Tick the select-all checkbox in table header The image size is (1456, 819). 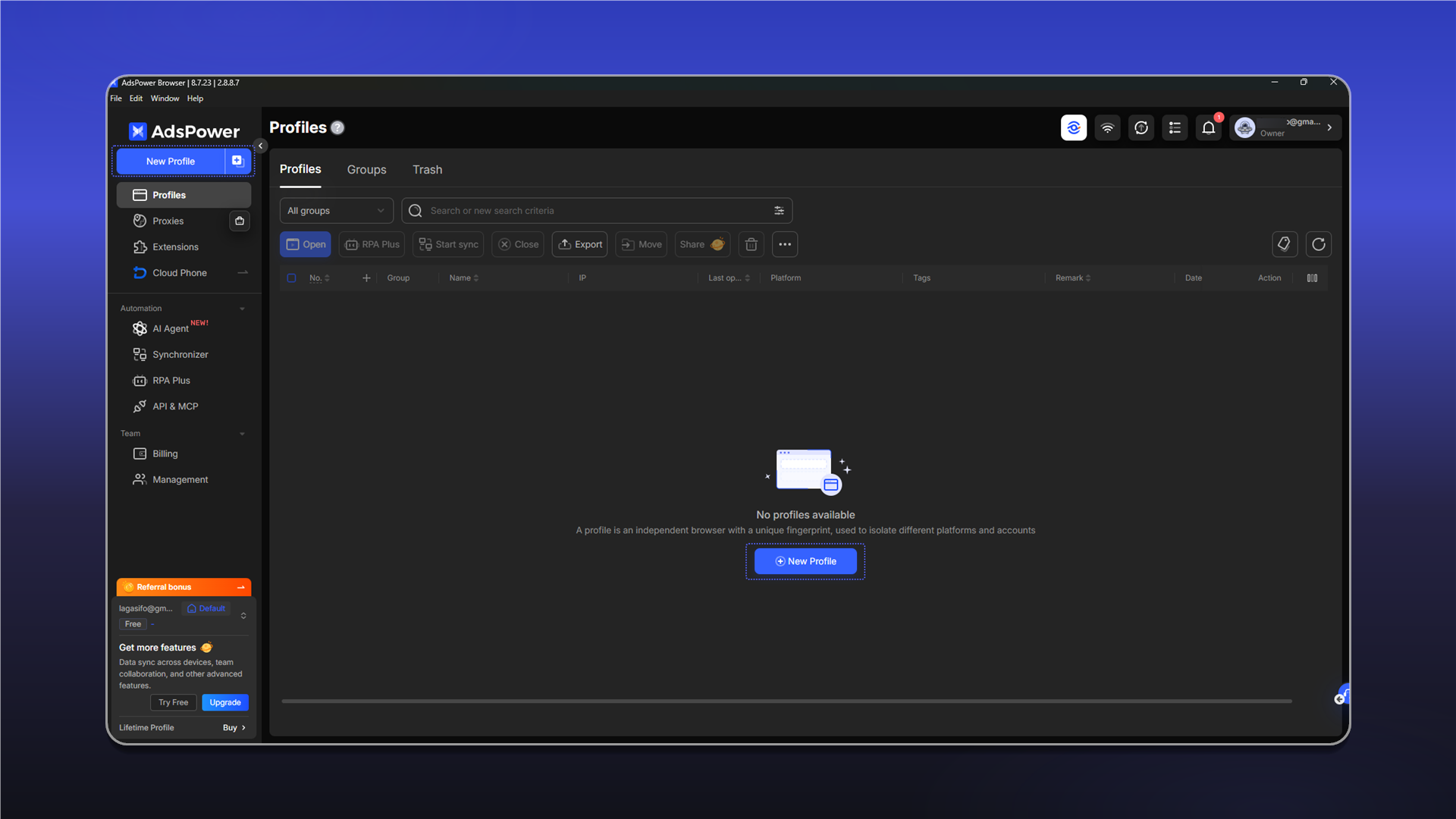tap(291, 278)
